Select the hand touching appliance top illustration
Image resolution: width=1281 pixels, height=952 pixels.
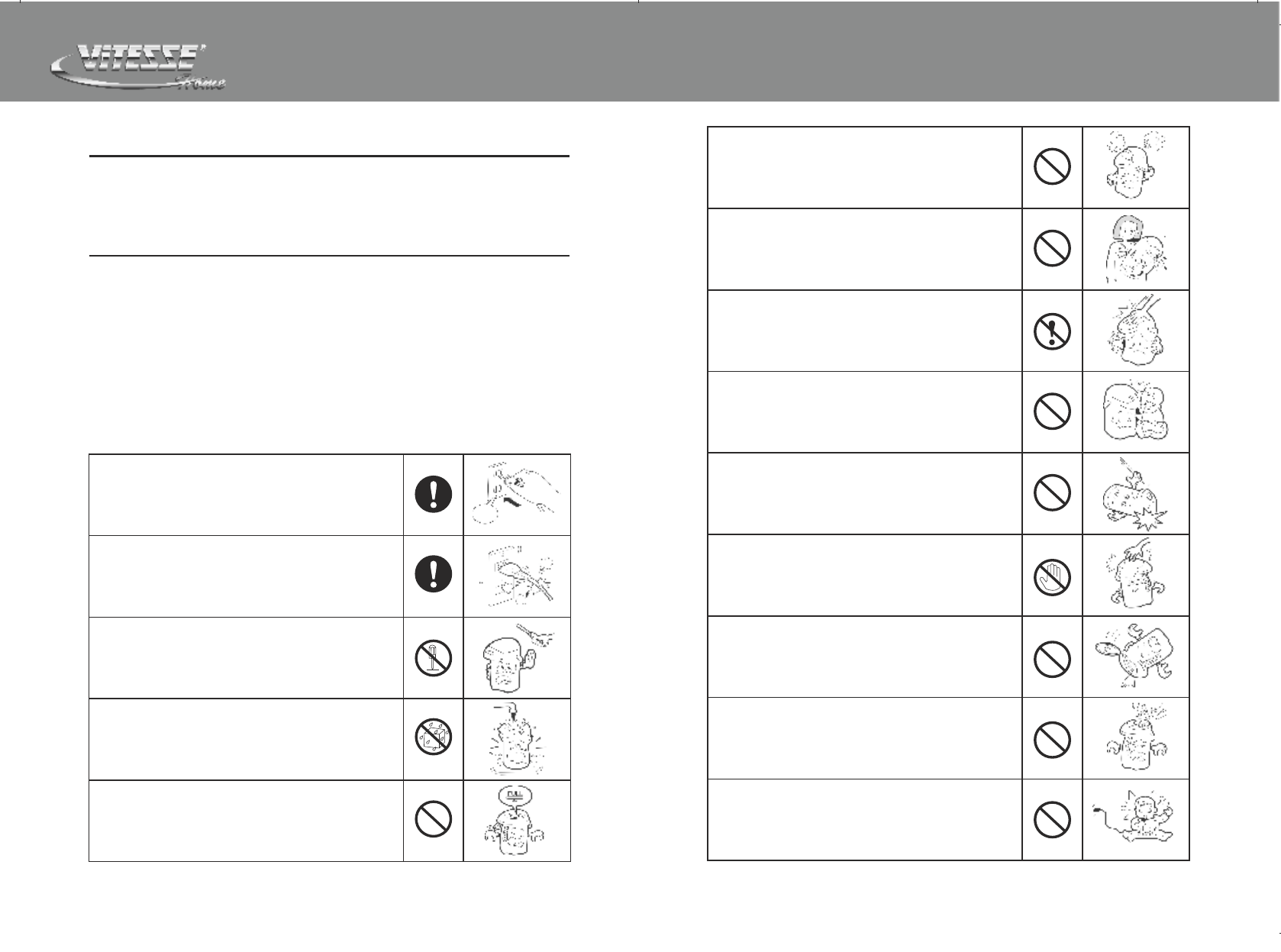(x=1135, y=576)
